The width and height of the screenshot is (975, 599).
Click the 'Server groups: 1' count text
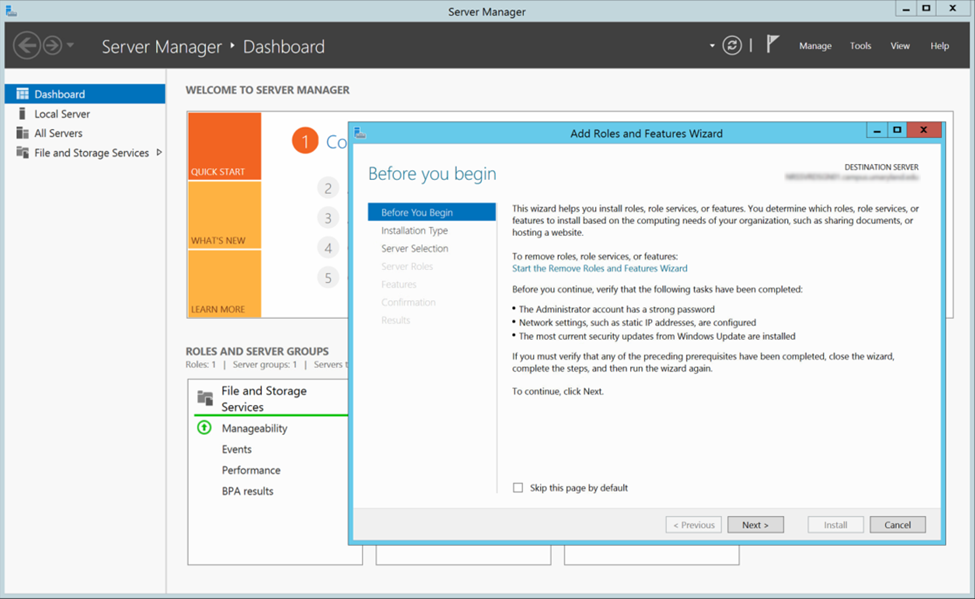pos(265,365)
